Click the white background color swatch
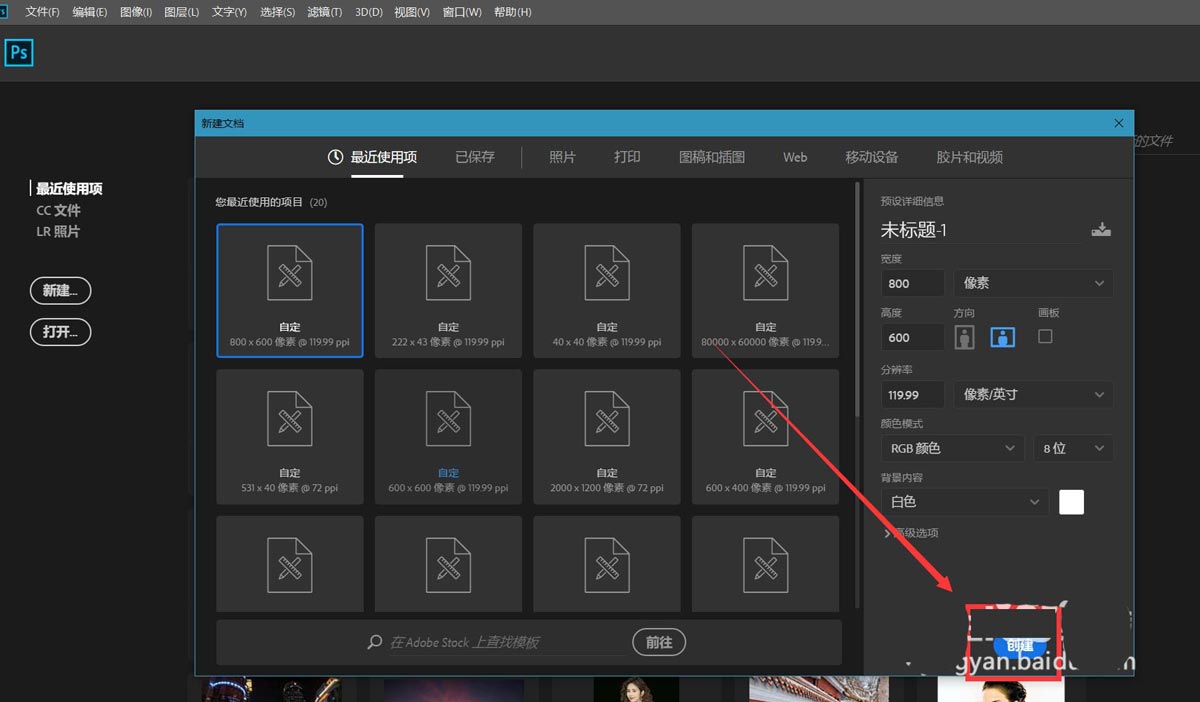 click(1071, 501)
